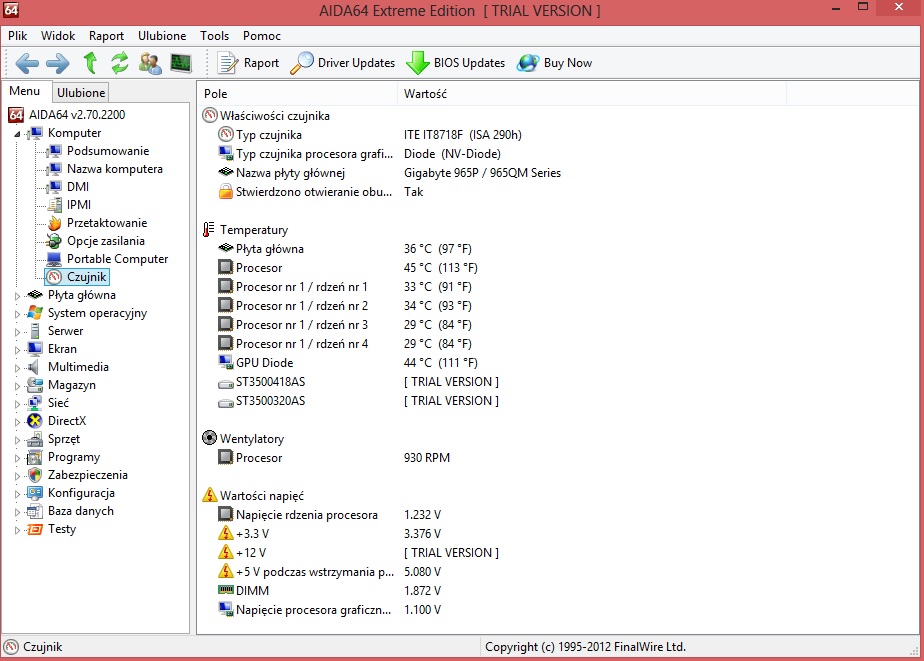This screenshot has height=661, width=924.
Task: Click the Baza danych icon
Action: 35,511
